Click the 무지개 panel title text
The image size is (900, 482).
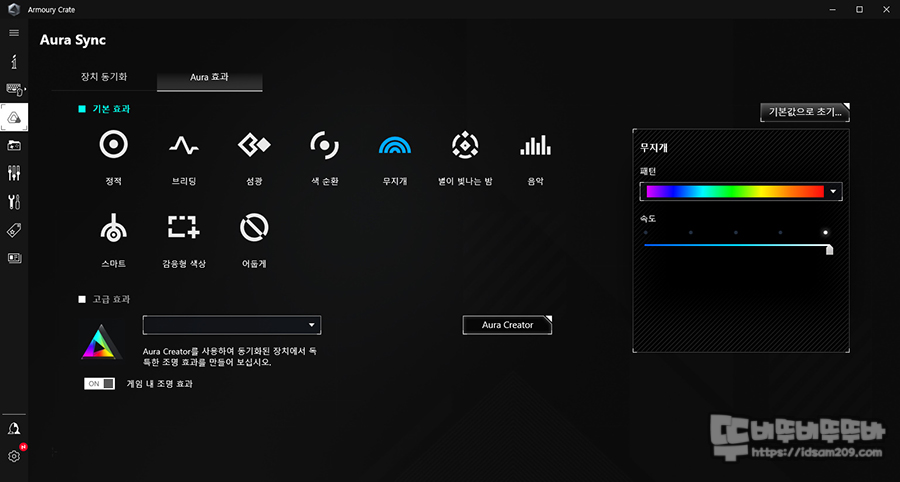[654, 147]
